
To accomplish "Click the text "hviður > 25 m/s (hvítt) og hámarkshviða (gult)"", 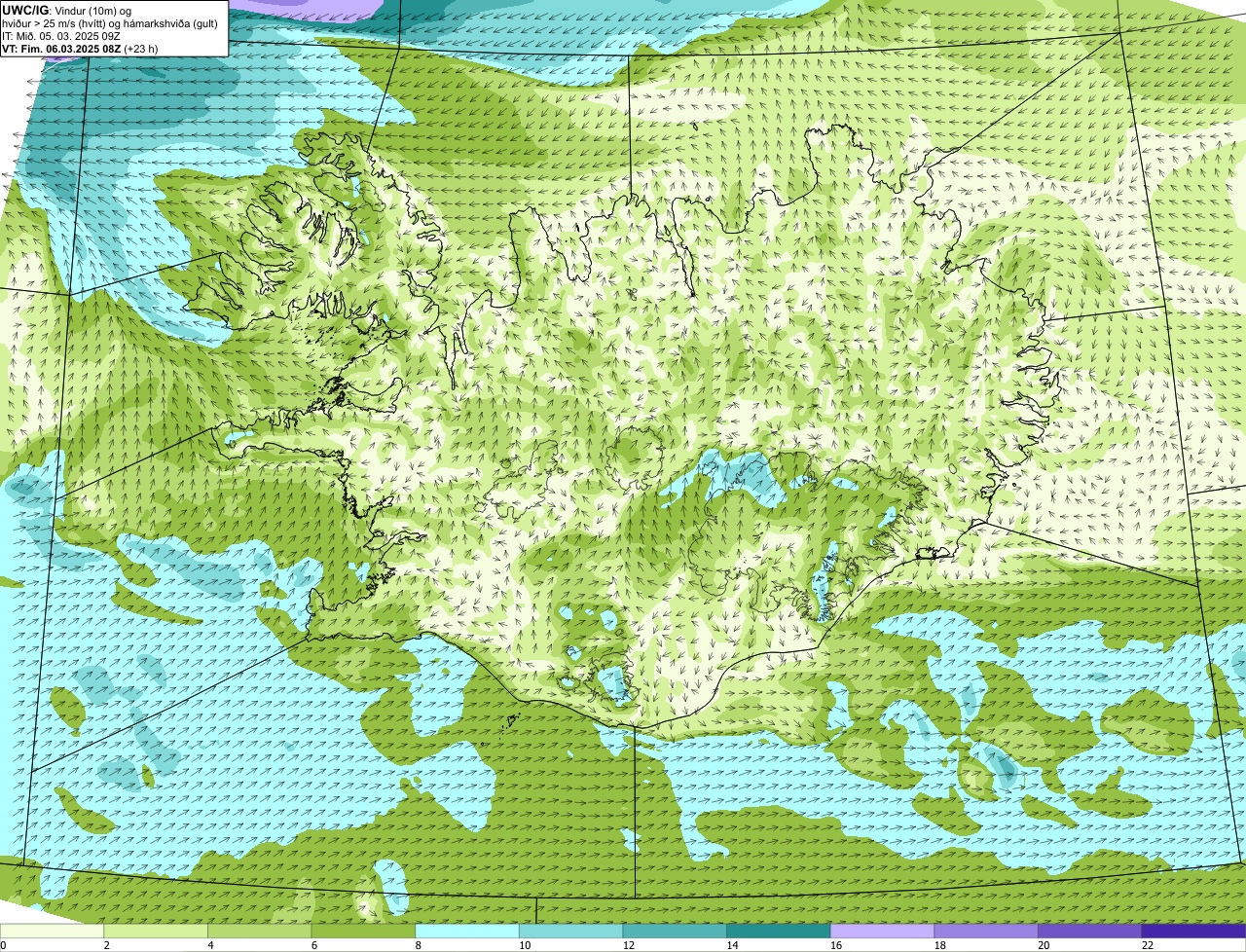I will pos(110,23).
